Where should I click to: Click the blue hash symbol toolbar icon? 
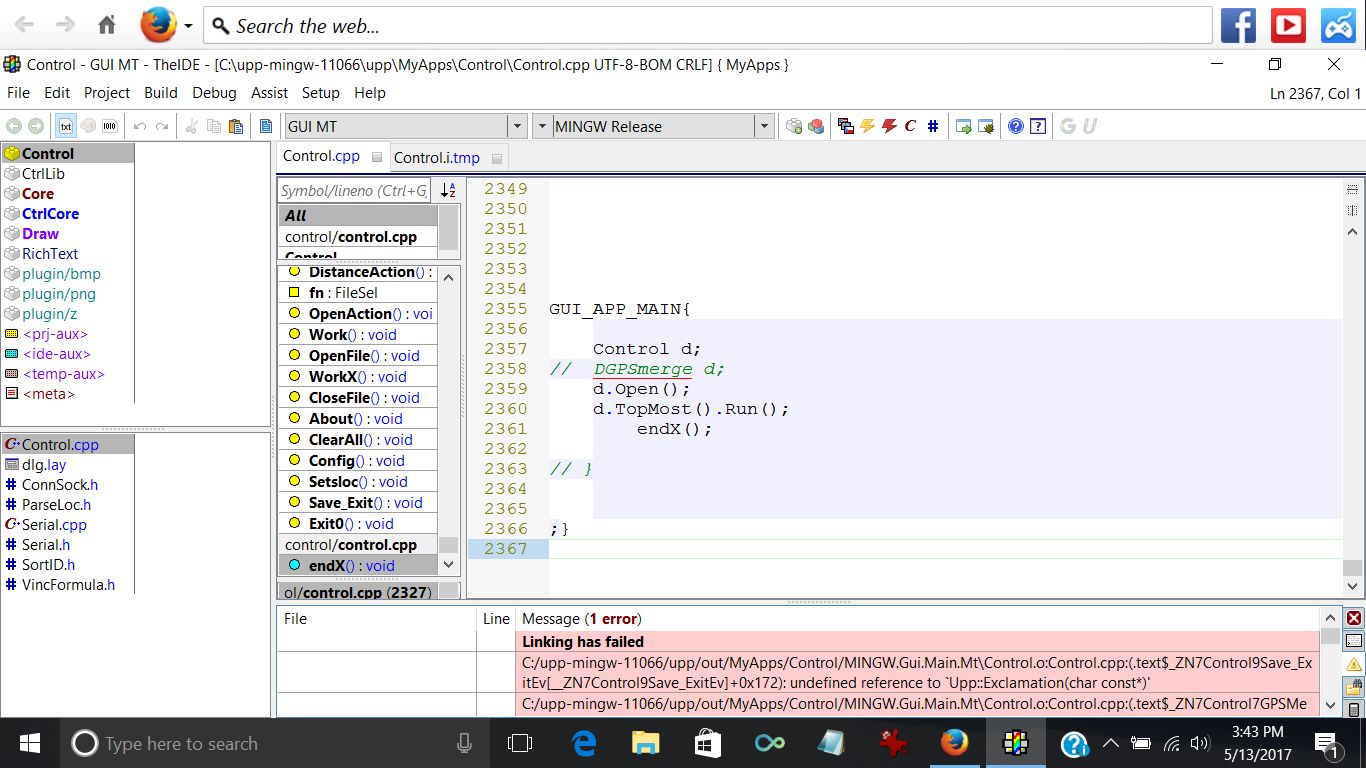coord(932,126)
